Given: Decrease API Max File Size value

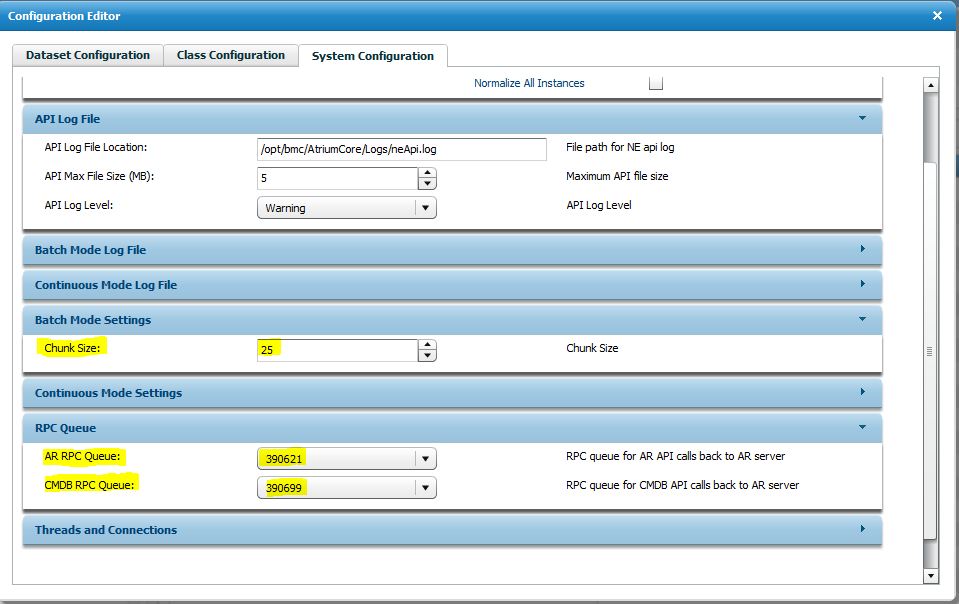Looking at the screenshot, I should [x=427, y=184].
